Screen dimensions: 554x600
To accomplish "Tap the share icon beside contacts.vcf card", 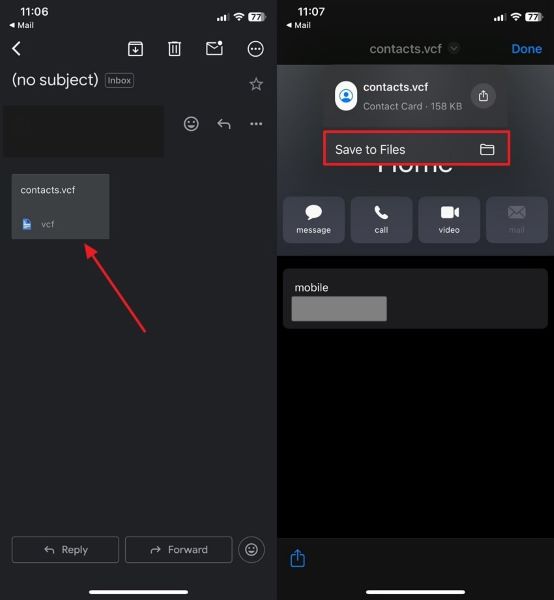I will 483,96.
